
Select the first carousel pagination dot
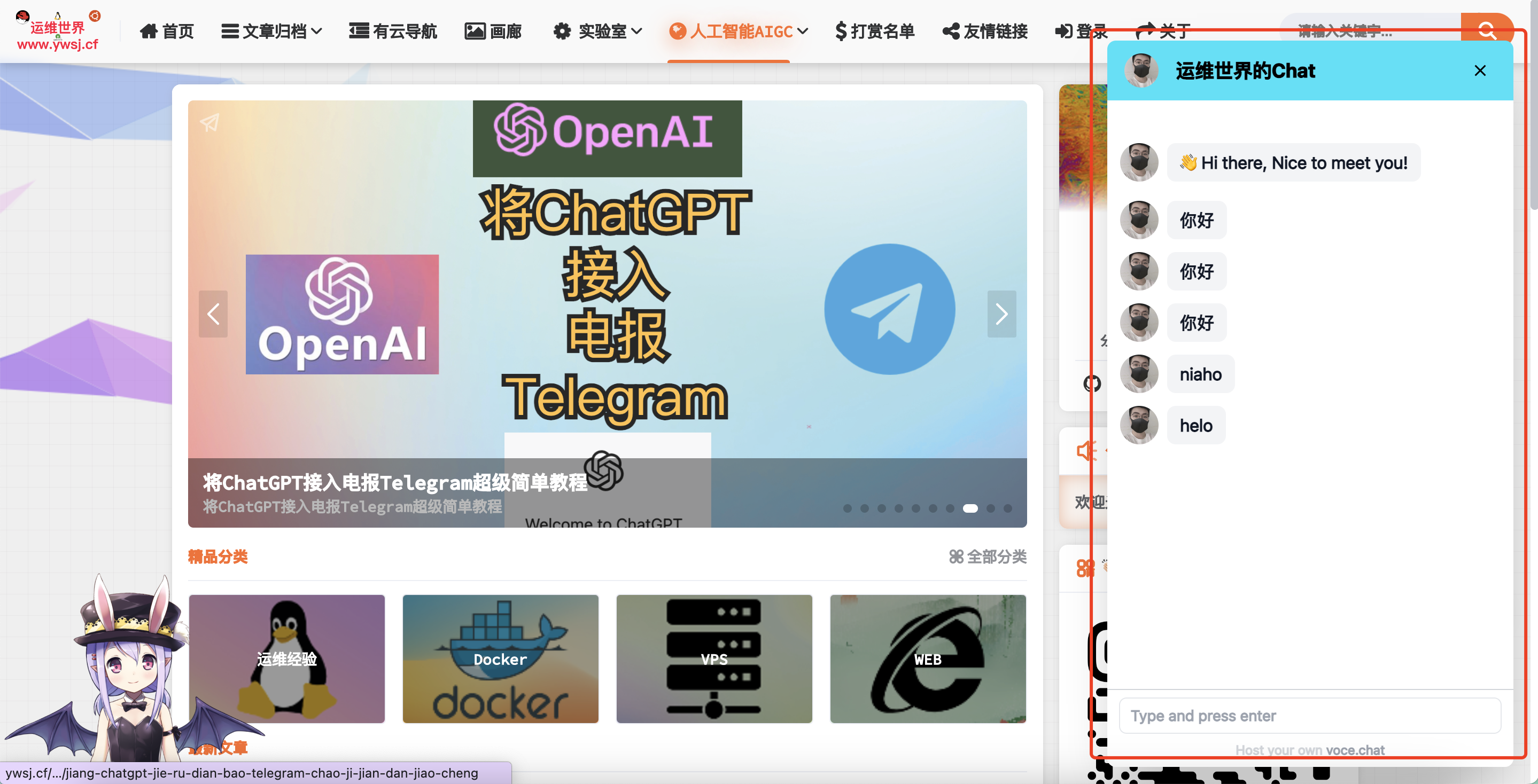pos(847,508)
